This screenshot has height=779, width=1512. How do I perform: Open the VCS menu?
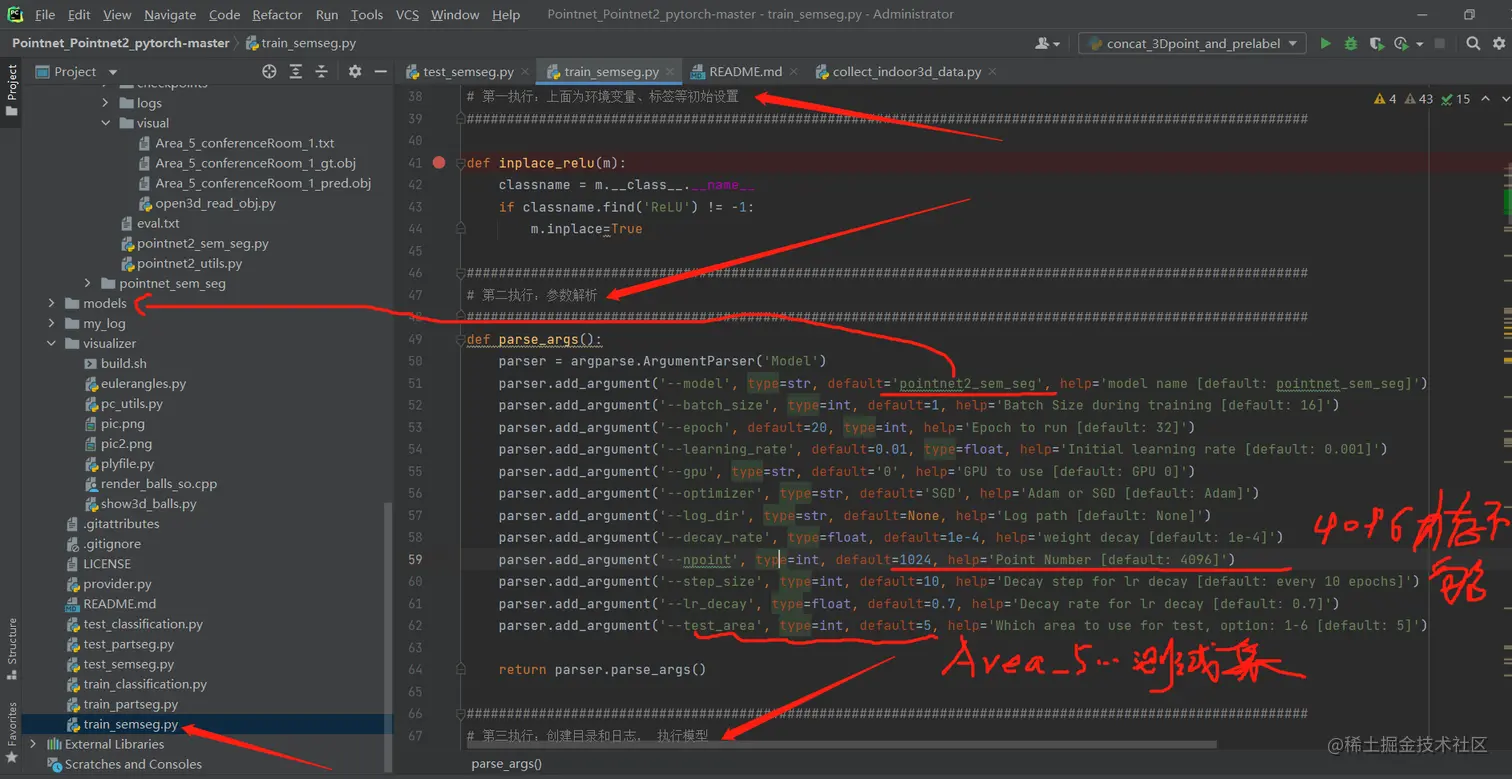click(407, 15)
